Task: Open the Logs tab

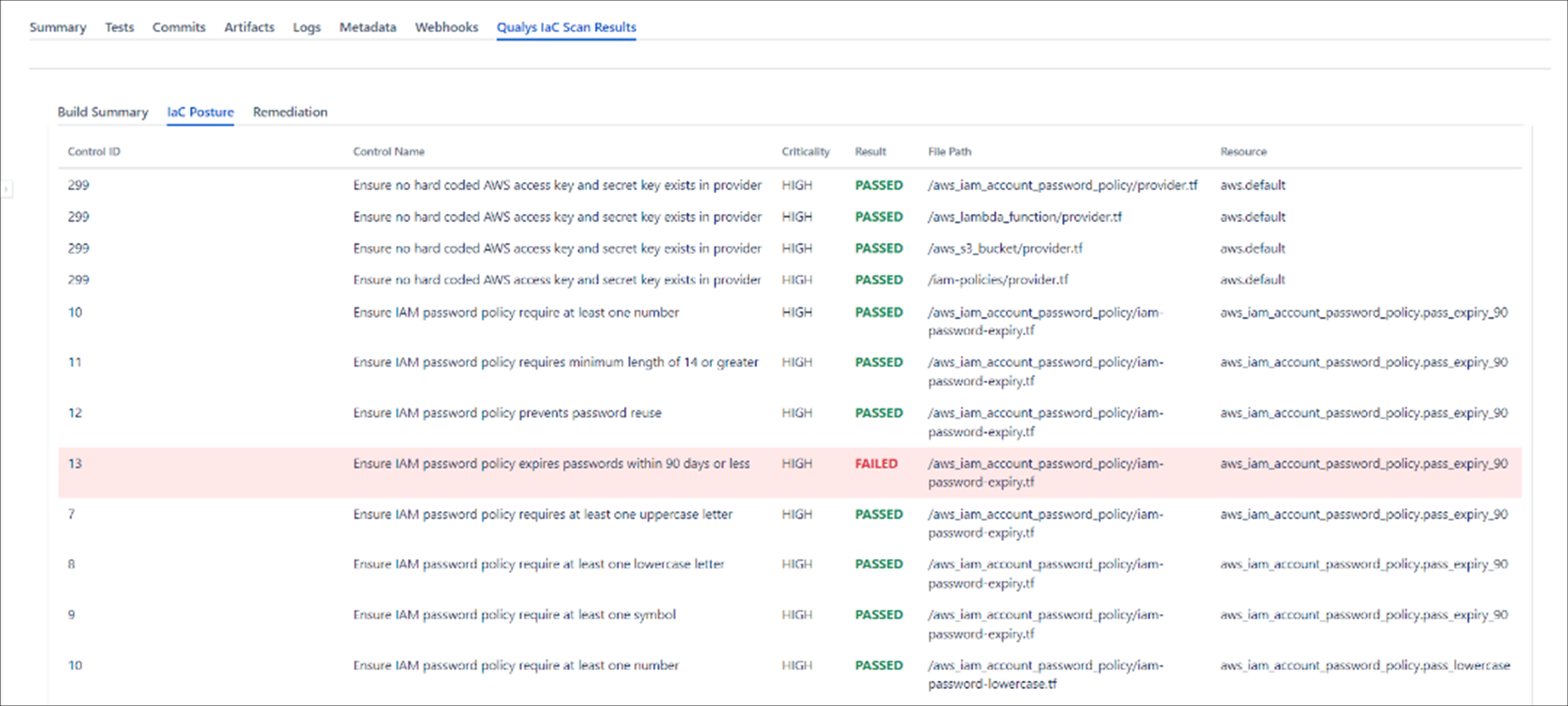Action: point(307,27)
